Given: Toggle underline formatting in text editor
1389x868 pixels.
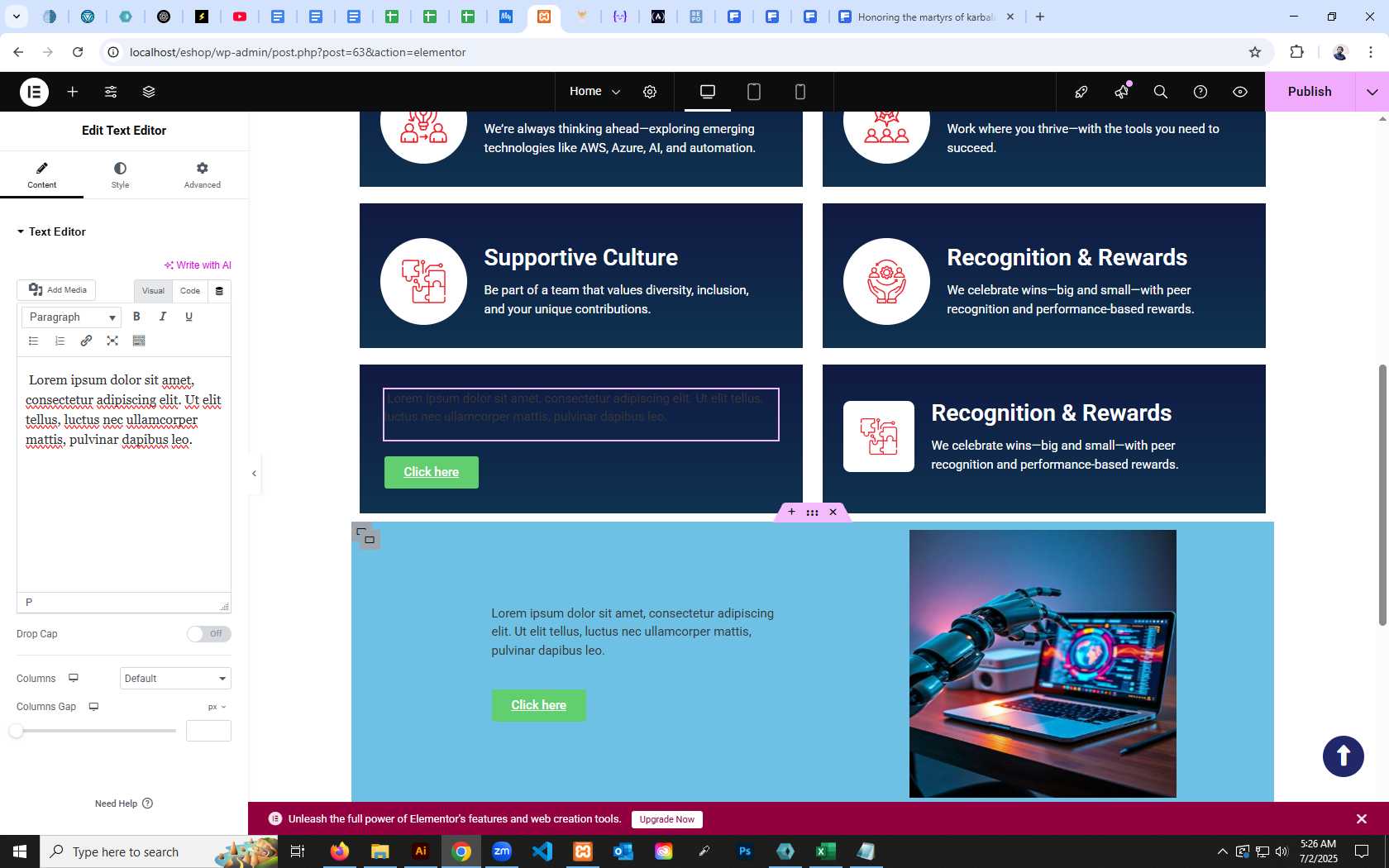Looking at the screenshot, I should 189,317.
